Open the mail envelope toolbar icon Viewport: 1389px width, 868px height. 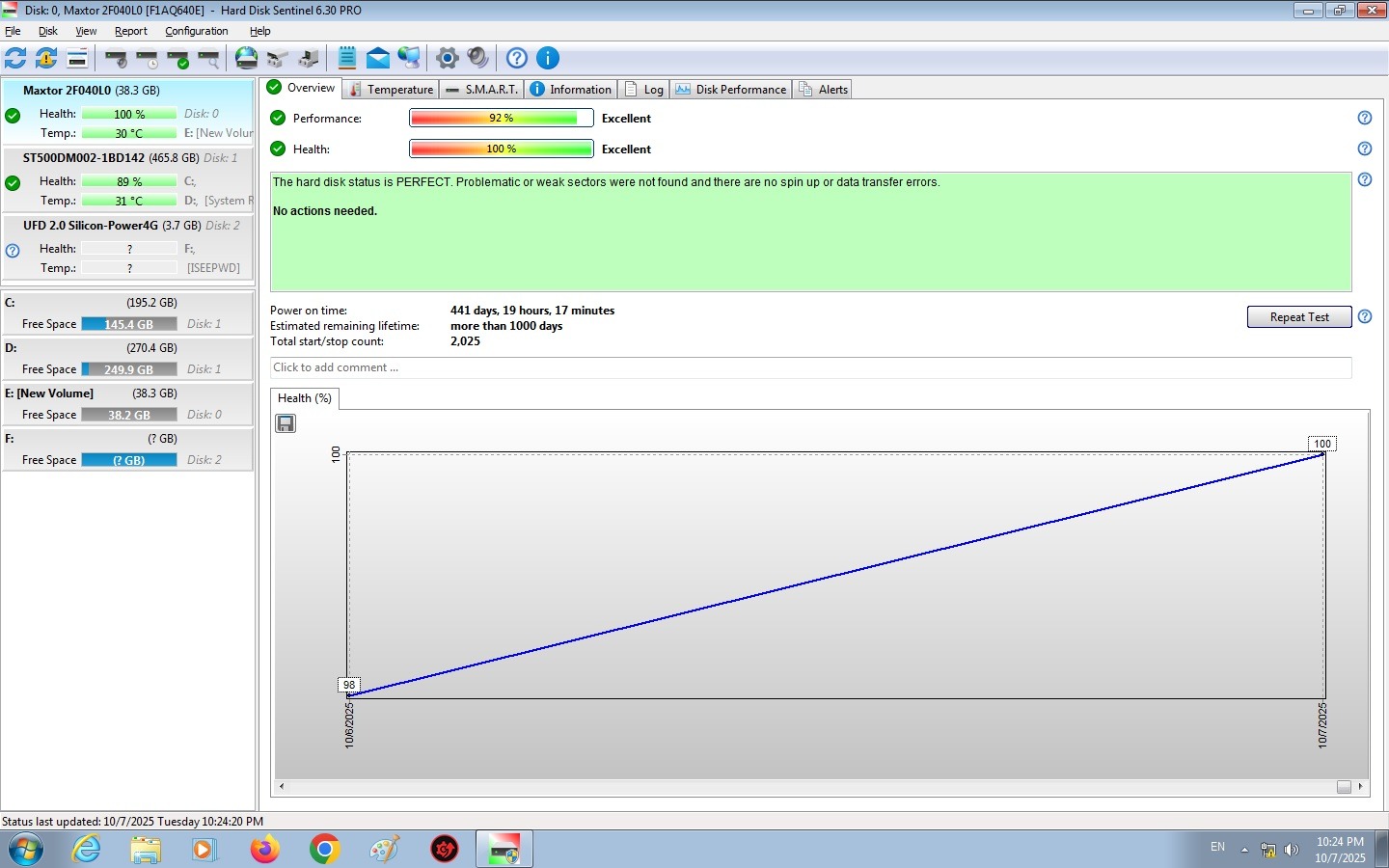click(378, 58)
